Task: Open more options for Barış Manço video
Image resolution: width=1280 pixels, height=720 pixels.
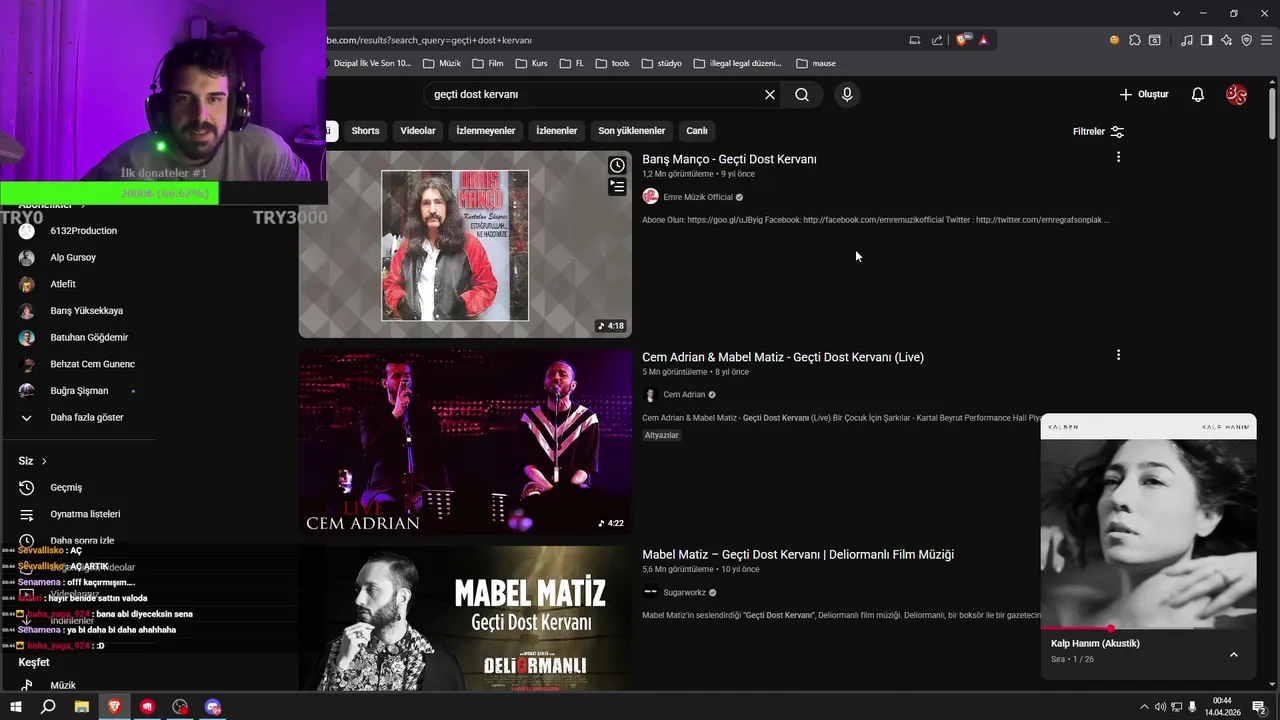Action: [x=1118, y=157]
